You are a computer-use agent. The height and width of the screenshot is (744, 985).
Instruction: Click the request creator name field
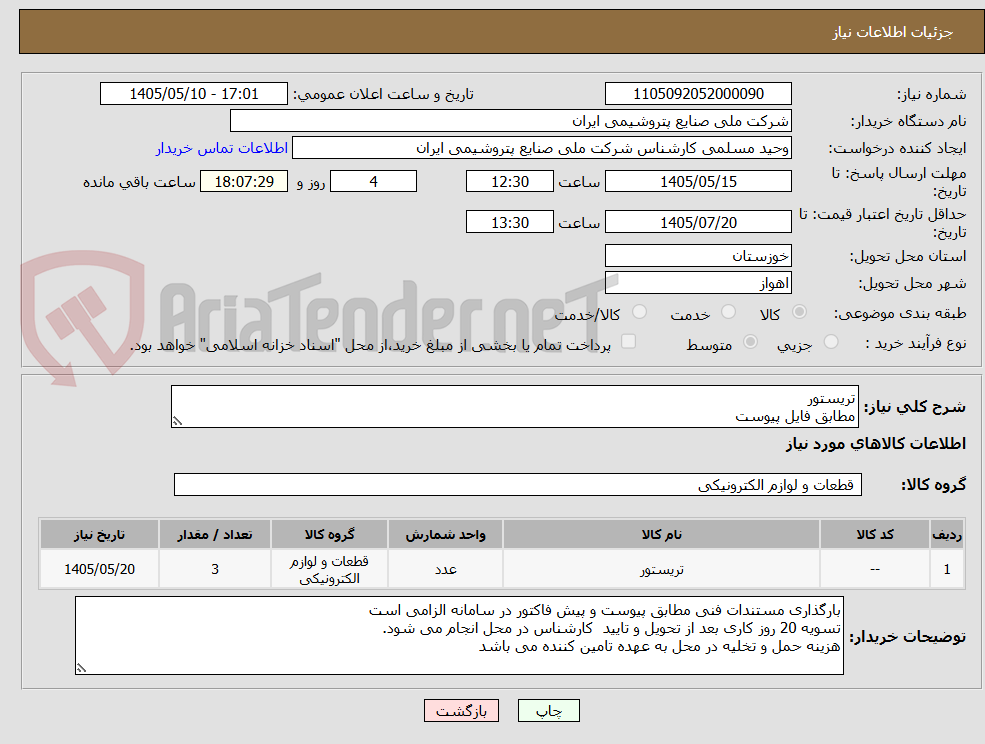541,148
